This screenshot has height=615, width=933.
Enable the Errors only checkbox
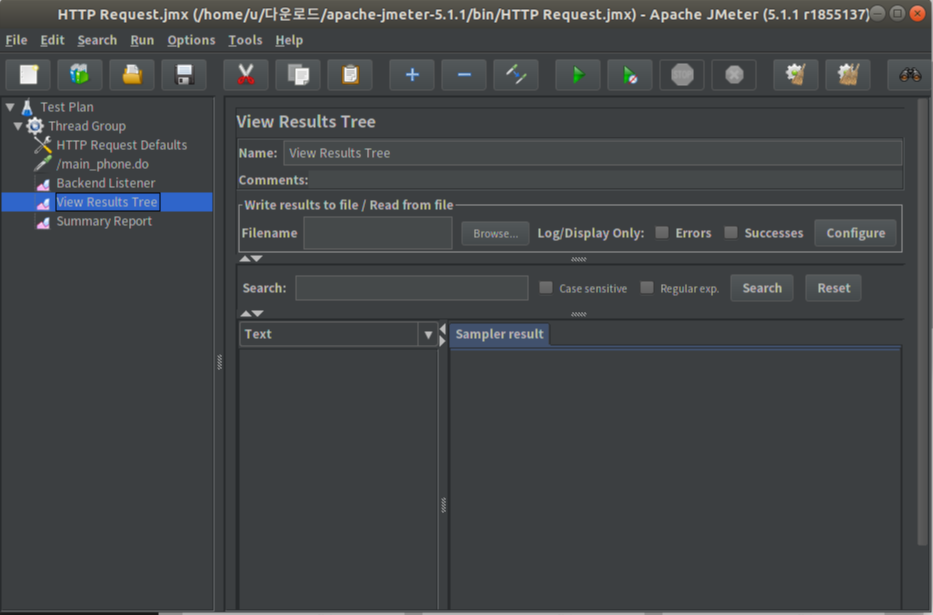662,233
